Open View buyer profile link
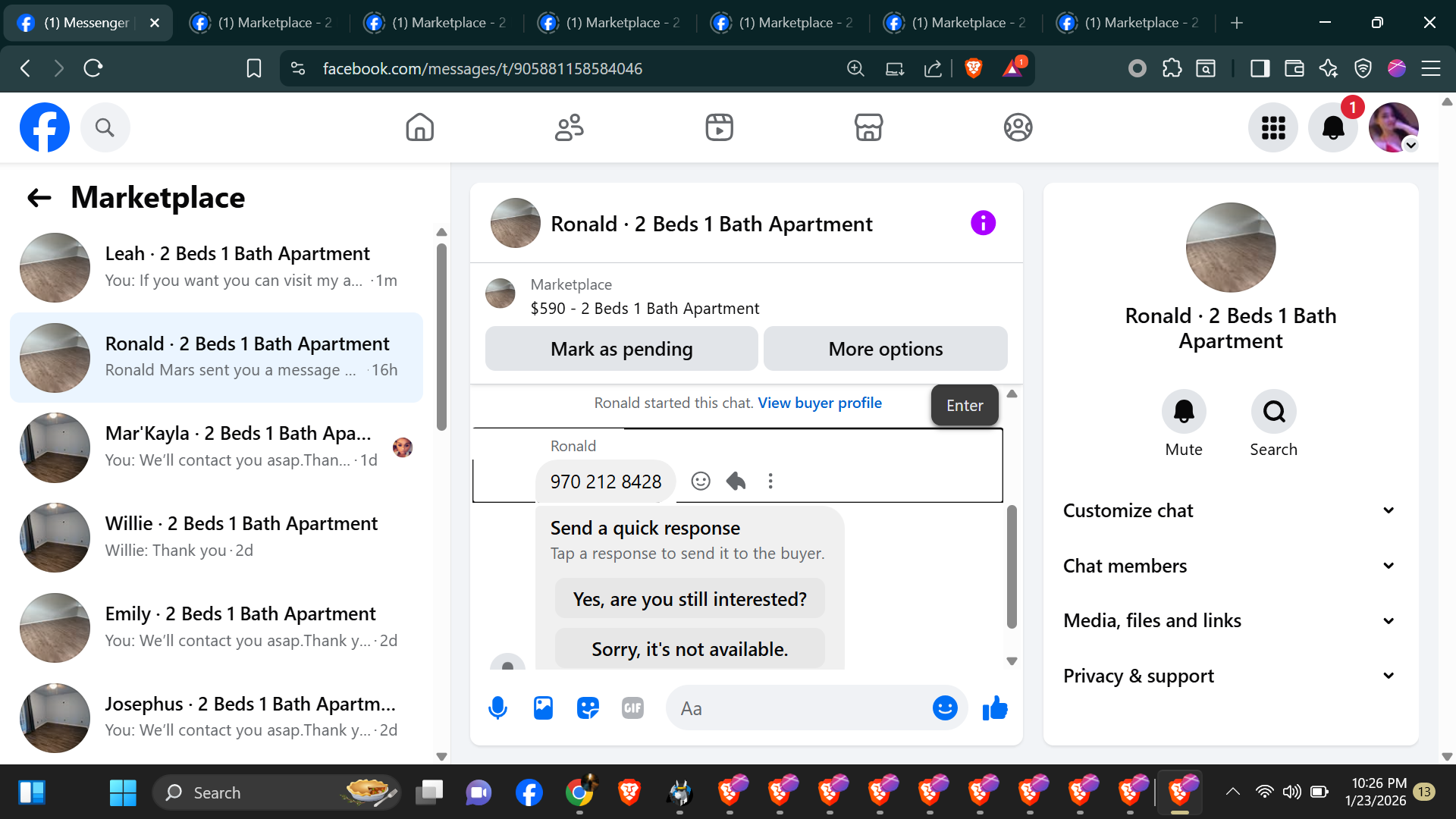1456x819 pixels. click(820, 403)
